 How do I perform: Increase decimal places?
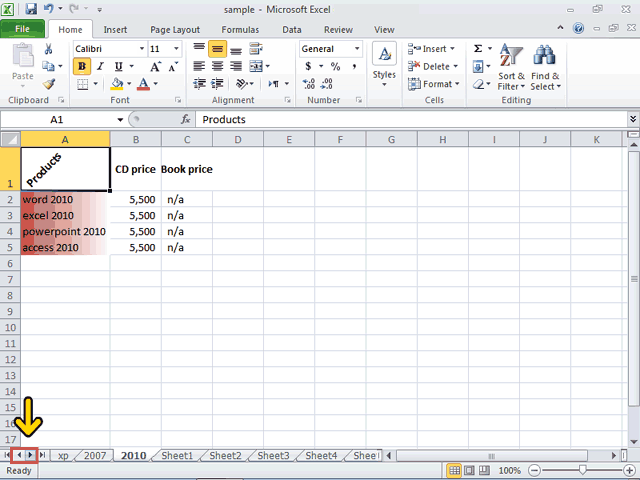[x=309, y=84]
